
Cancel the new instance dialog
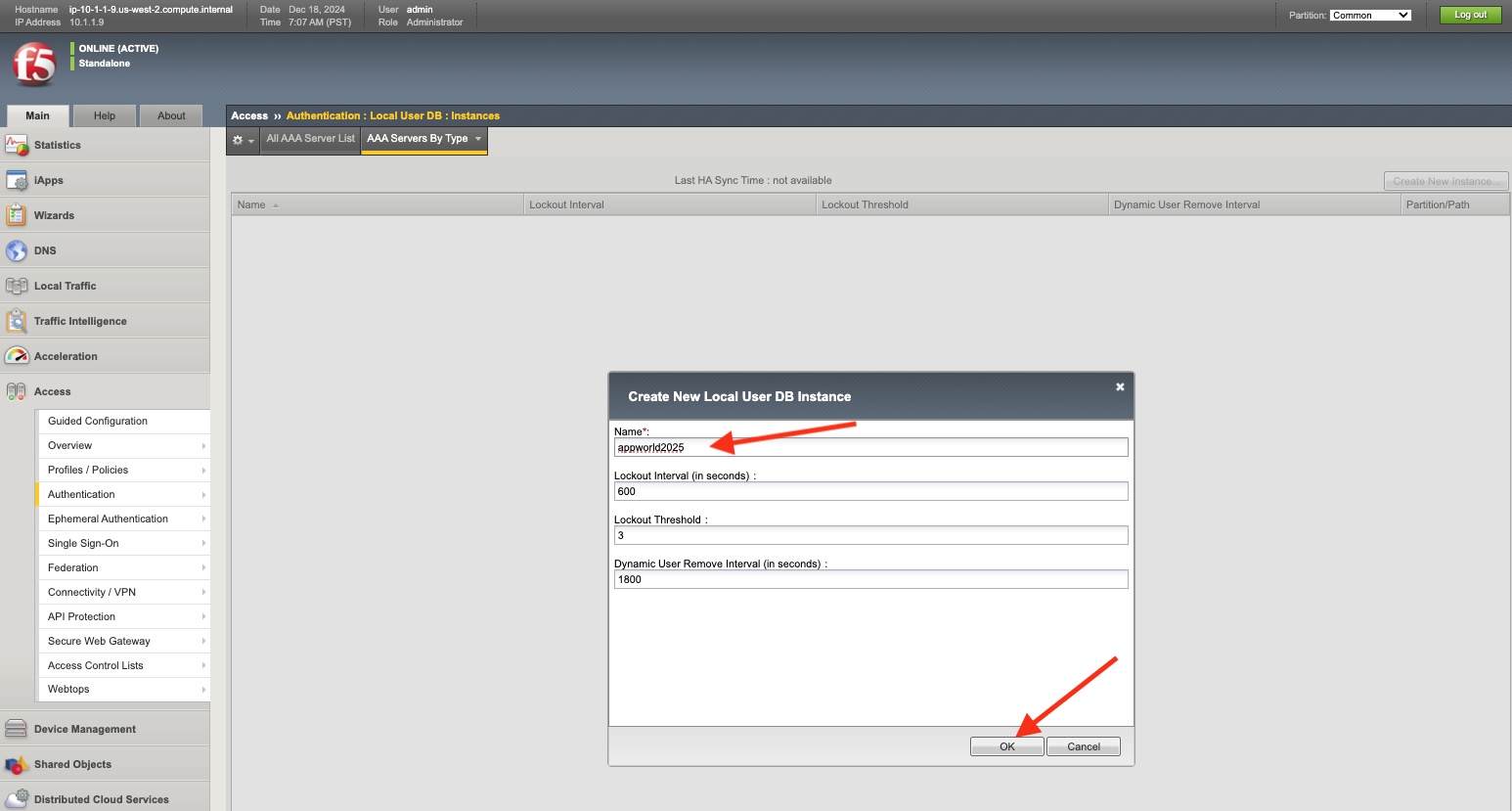[1083, 746]
